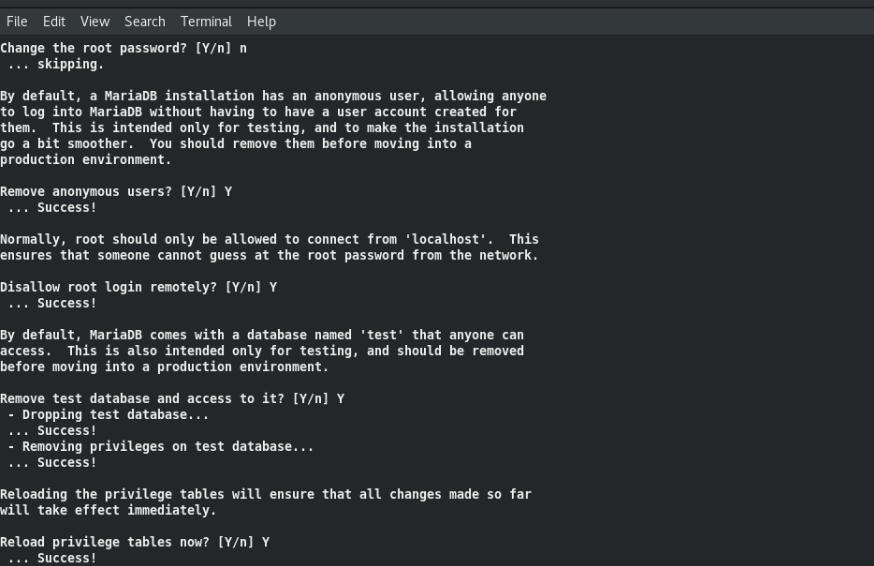This screenshot has width=874, height=566.
Task: Click the 'Remove anonymous users?' prompt line
Action: coord(116,191)
